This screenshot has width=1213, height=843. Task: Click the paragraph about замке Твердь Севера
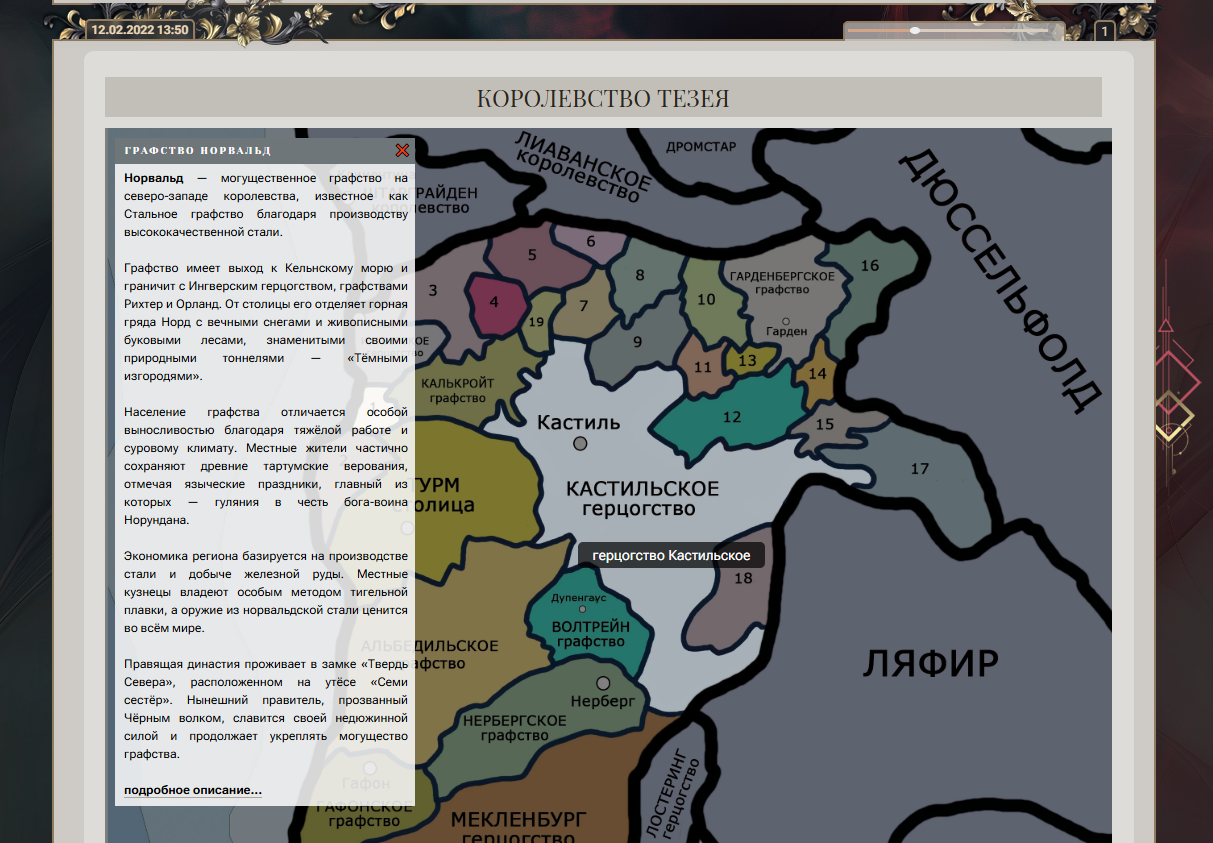point(266,709)
